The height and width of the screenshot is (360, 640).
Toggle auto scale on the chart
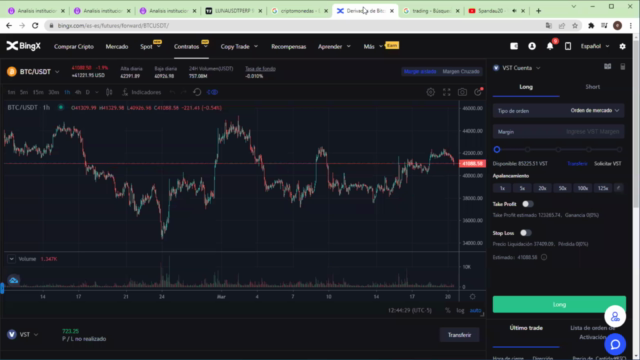475,311
